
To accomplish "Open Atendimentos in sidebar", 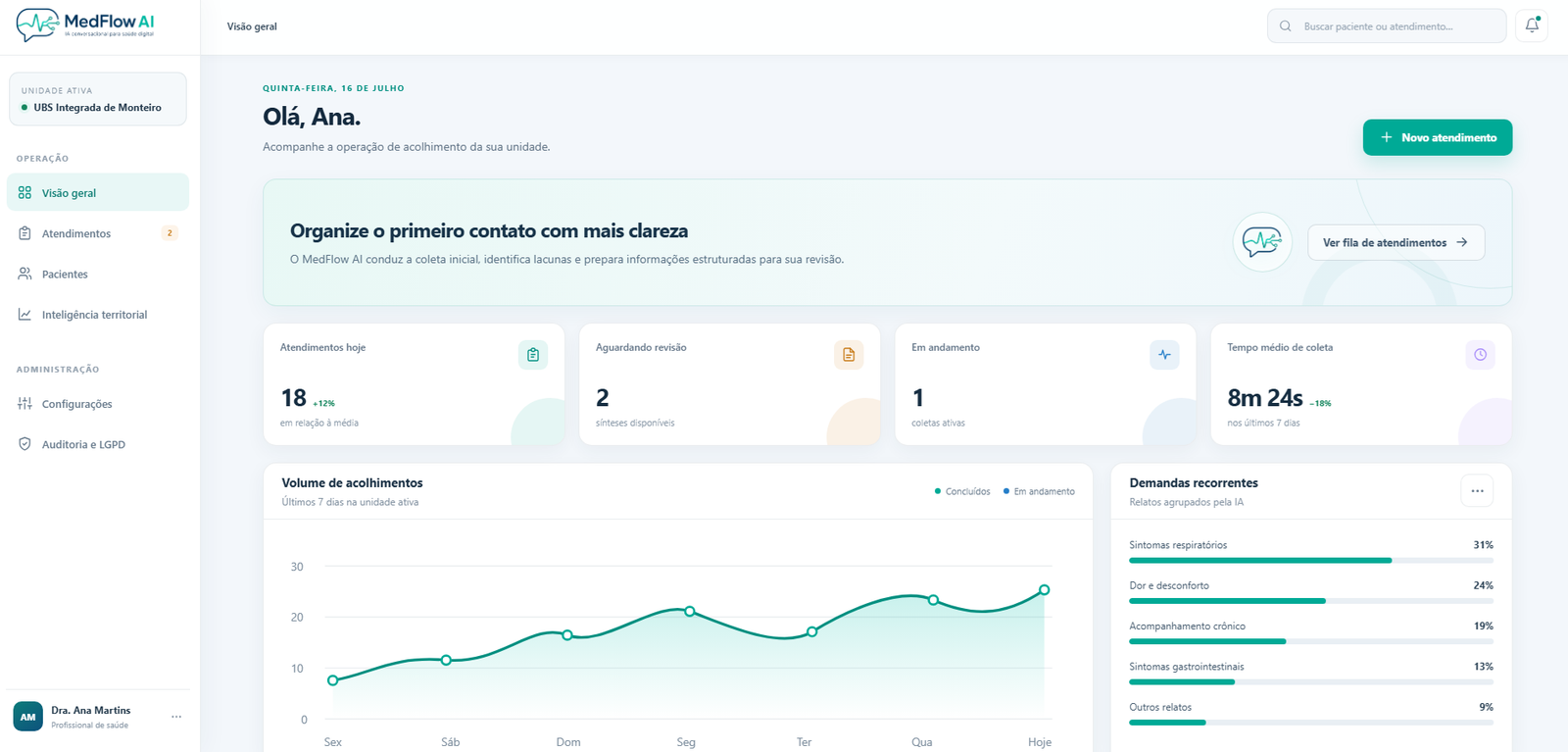I will click(98, 233).
